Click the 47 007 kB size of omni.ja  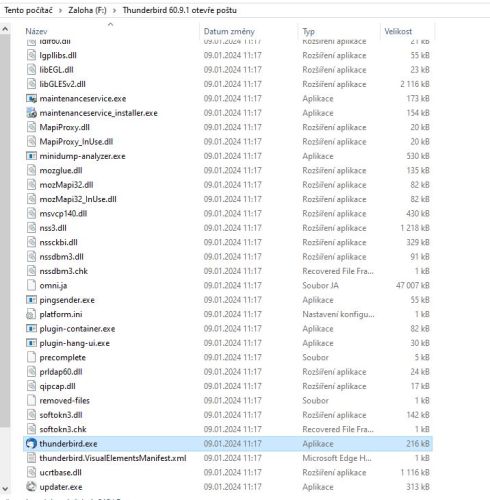[x=412, y=285]
